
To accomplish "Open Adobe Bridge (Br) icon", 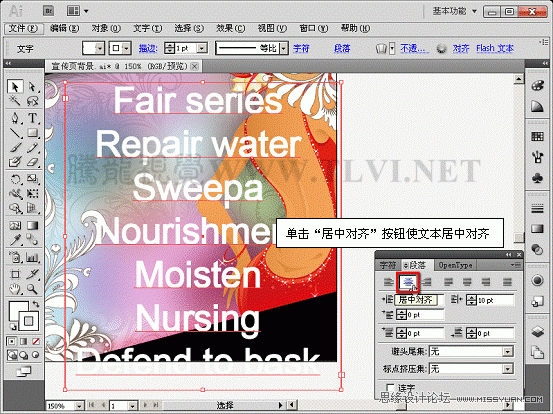I will 48,11.
